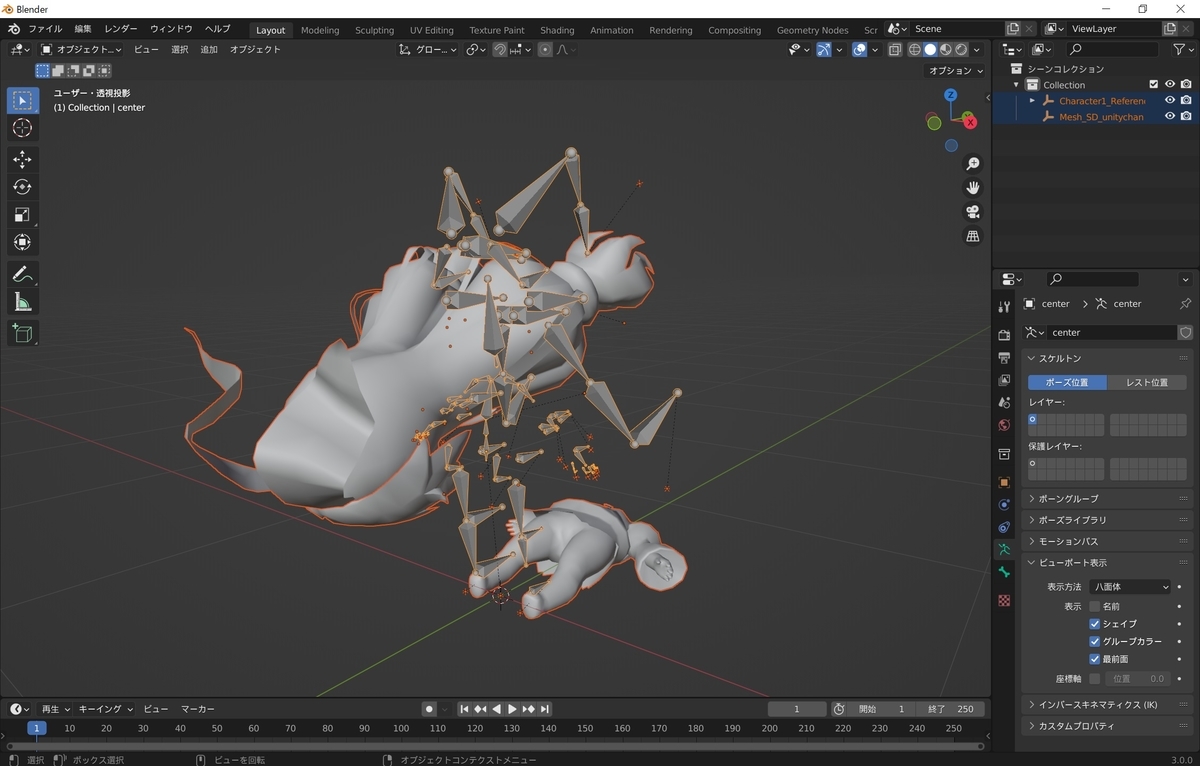Screen dimensions: 1200x766
Task: Click the viewport zoom magnifier icon
Action: 972,164
